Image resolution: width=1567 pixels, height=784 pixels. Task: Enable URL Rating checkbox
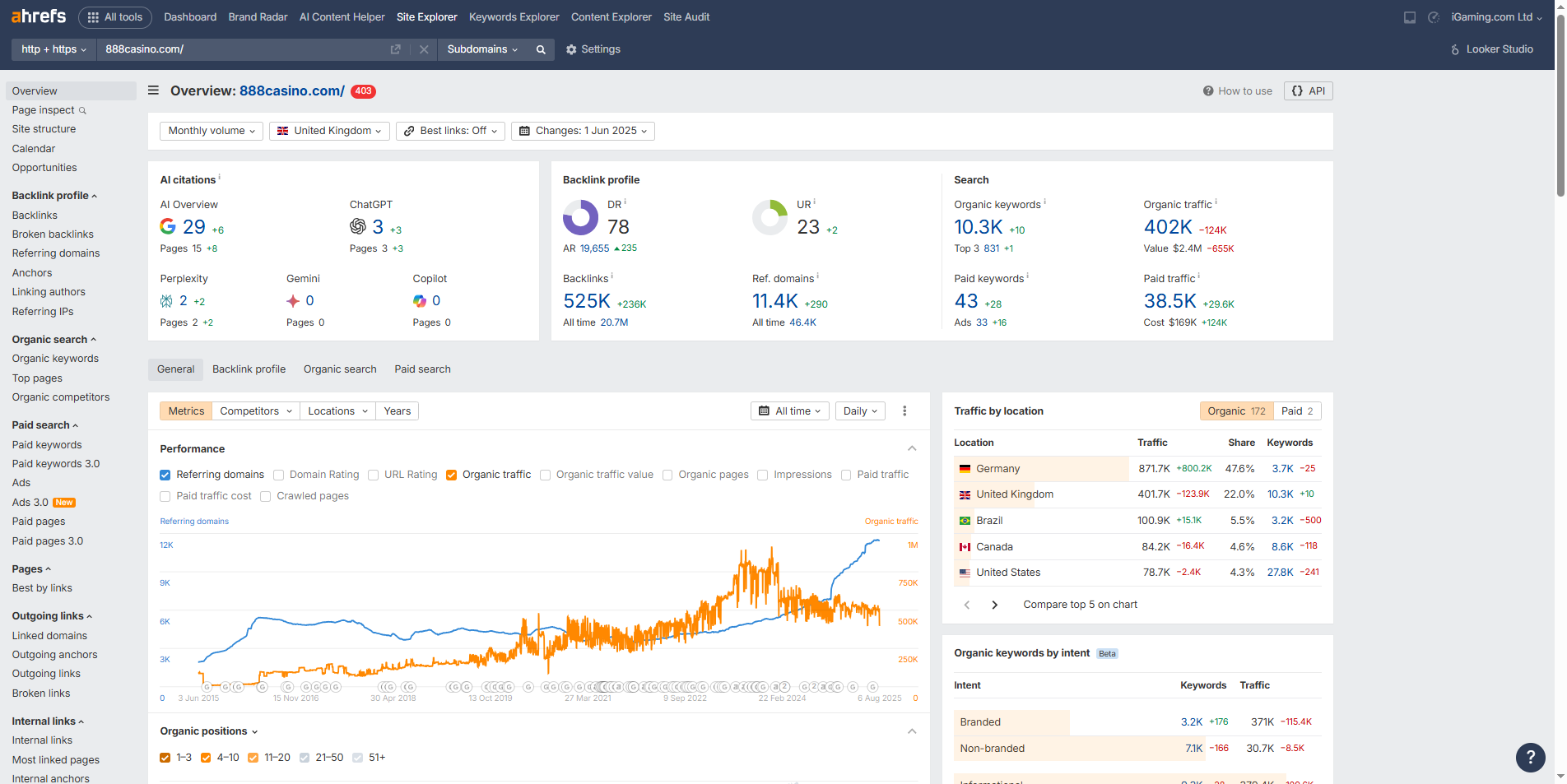pos(374,475)
